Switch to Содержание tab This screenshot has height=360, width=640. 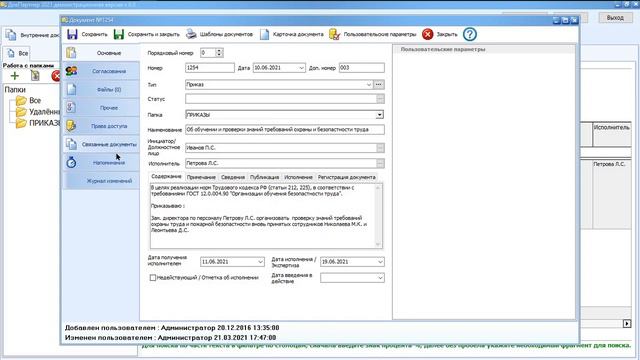[x=166, y=176]
